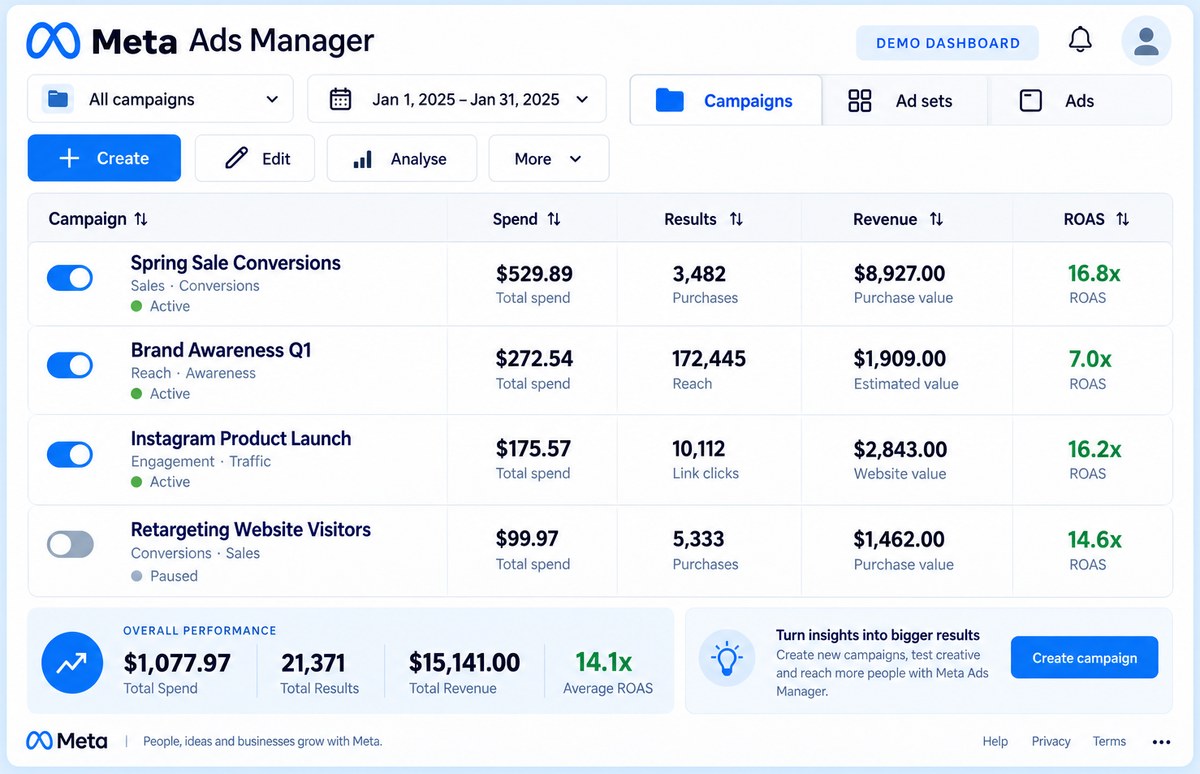Open the All campaigns dropdown
Viewport: 1200px width, 774px height.
[x=160, y=99]
